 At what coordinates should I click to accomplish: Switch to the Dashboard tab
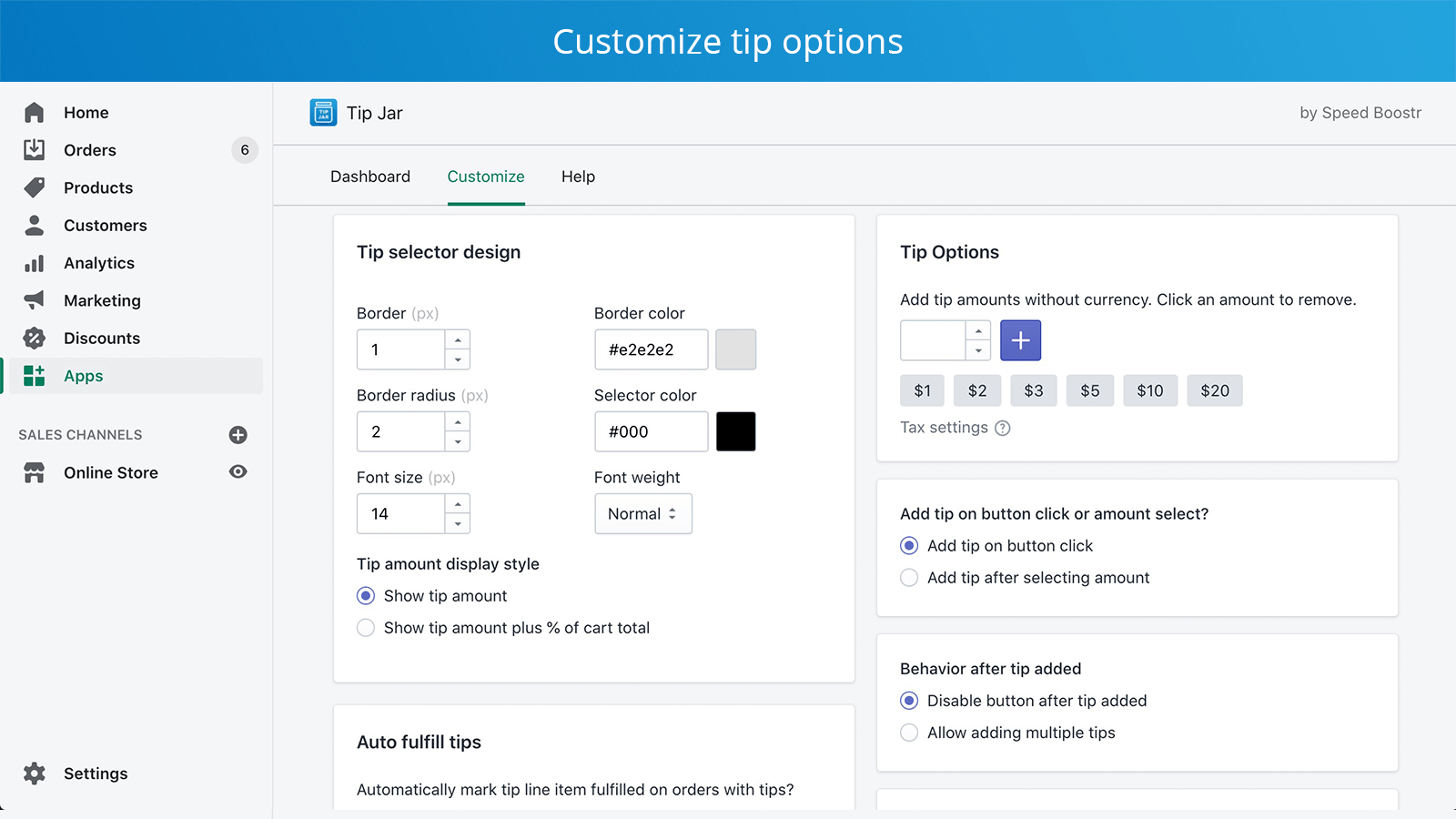[x=370, y=177]
